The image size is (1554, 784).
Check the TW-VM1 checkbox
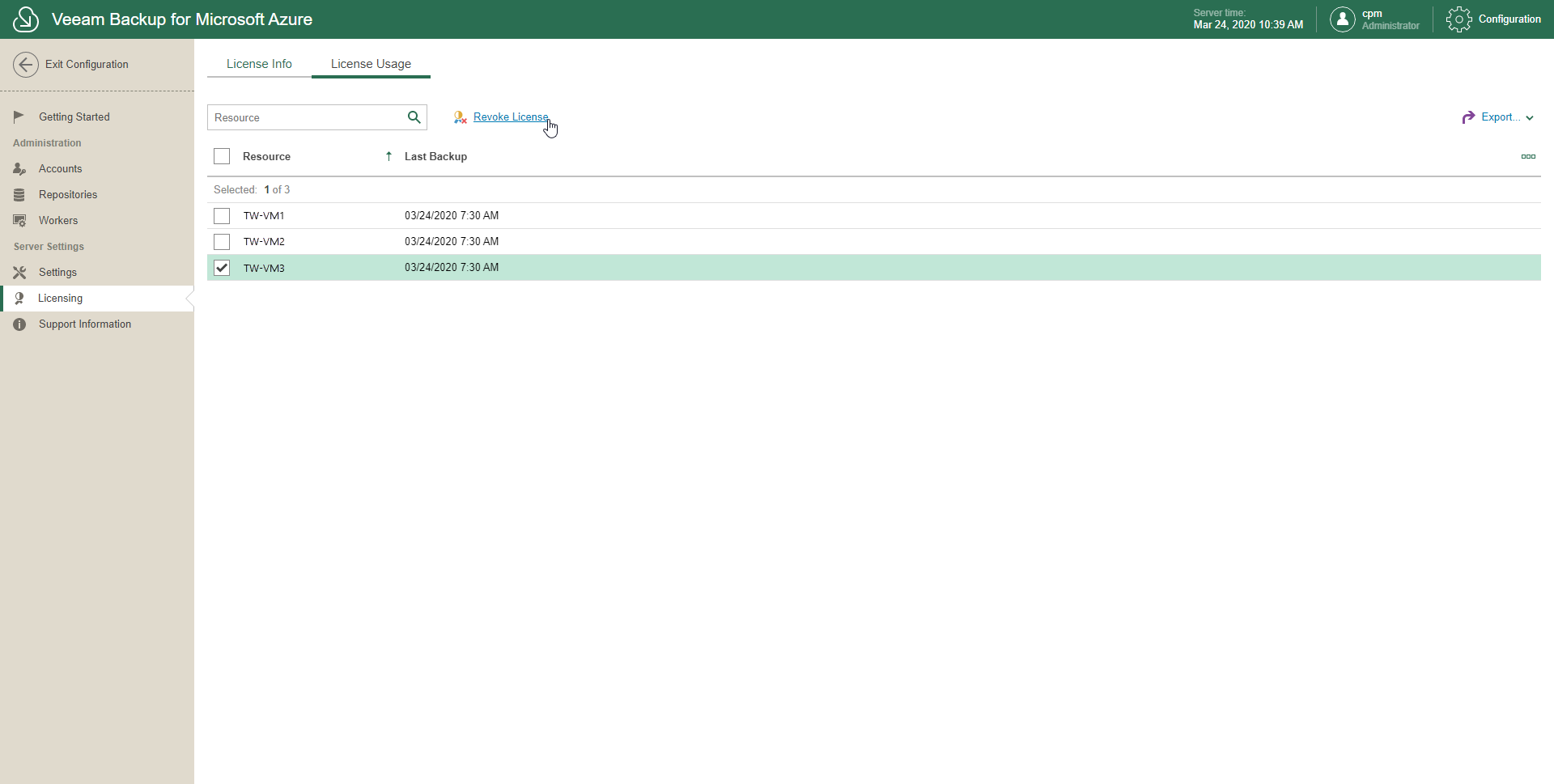(222, 216)
